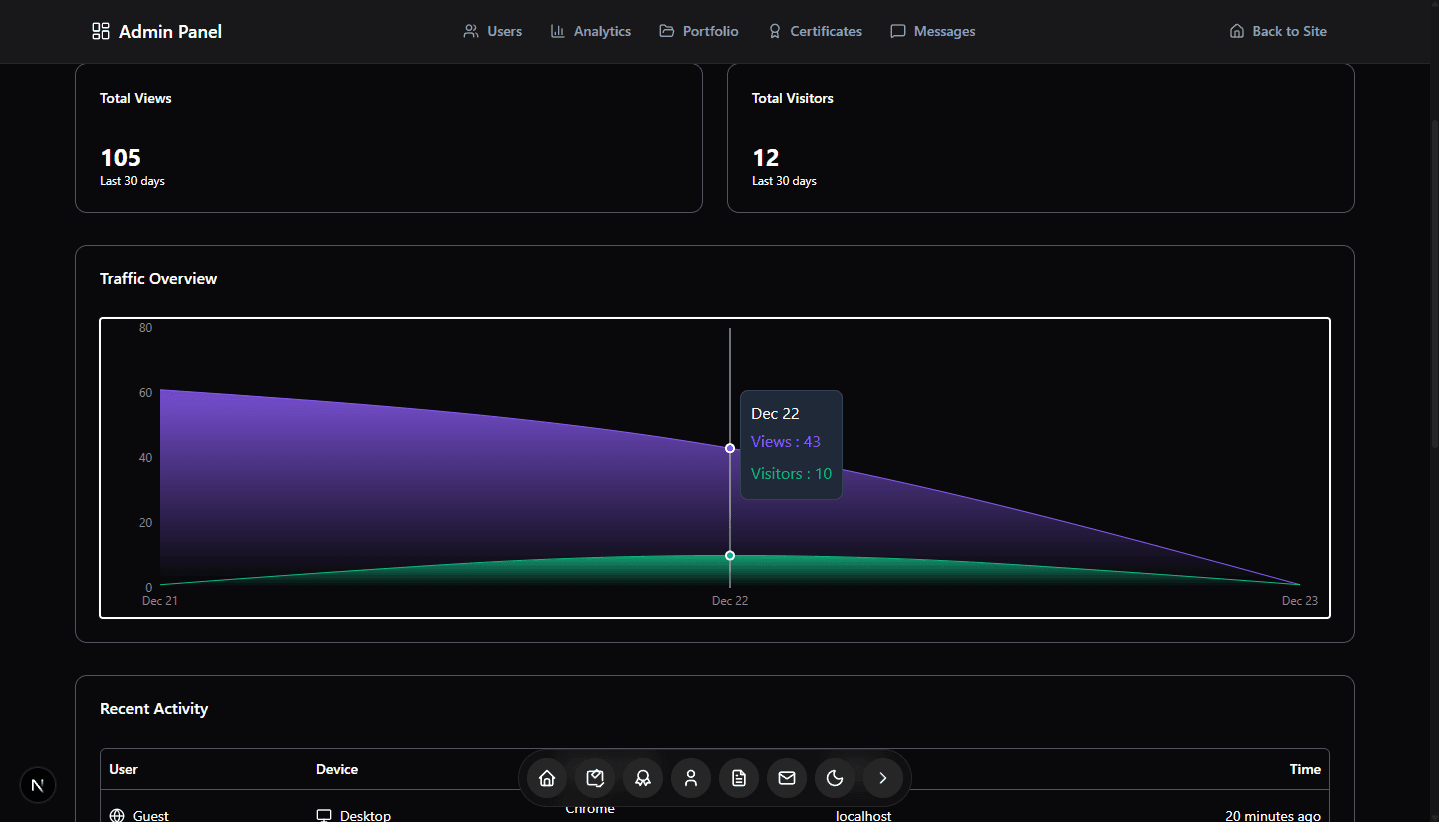Screen dimensions: 1439x822
Task: Open the Certificates section
Action: [x=814, y=31]
